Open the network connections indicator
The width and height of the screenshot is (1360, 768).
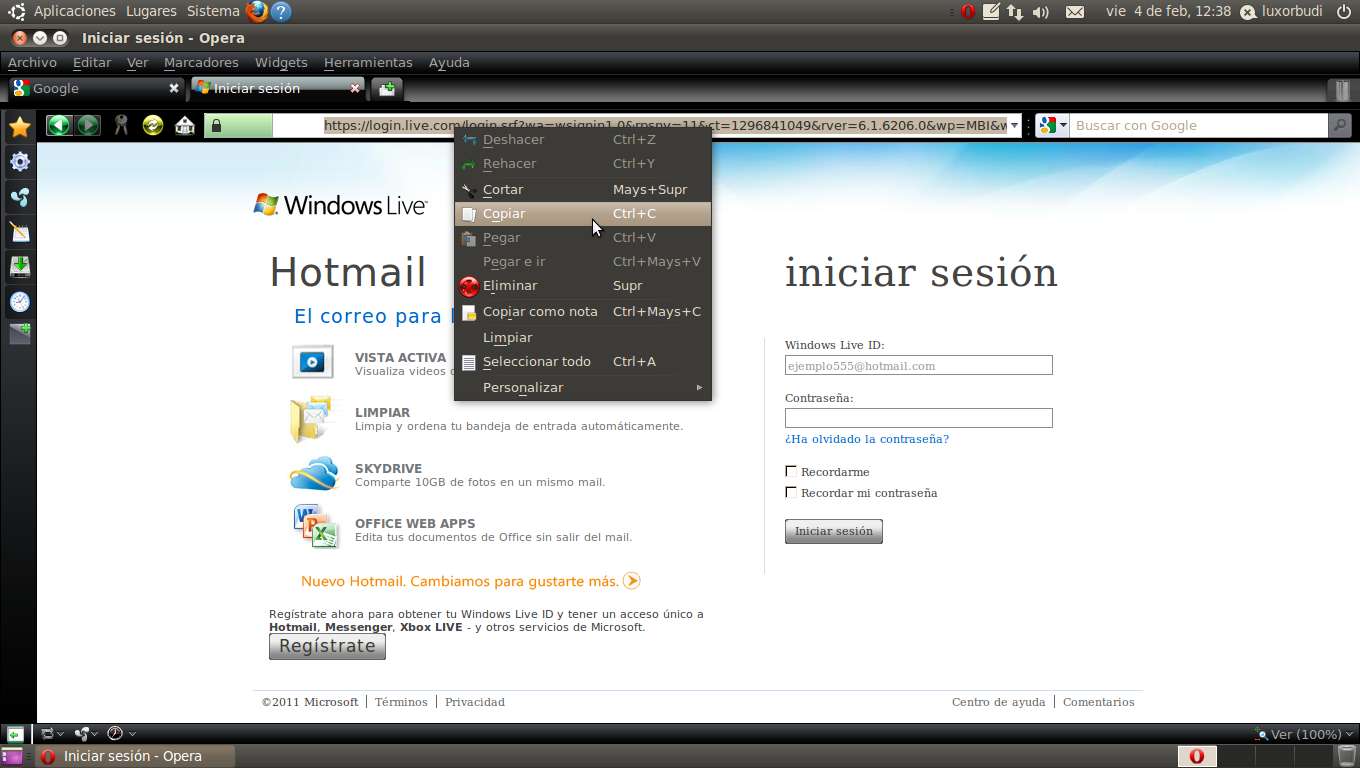pyautogui.click(x=1015, y=12)
